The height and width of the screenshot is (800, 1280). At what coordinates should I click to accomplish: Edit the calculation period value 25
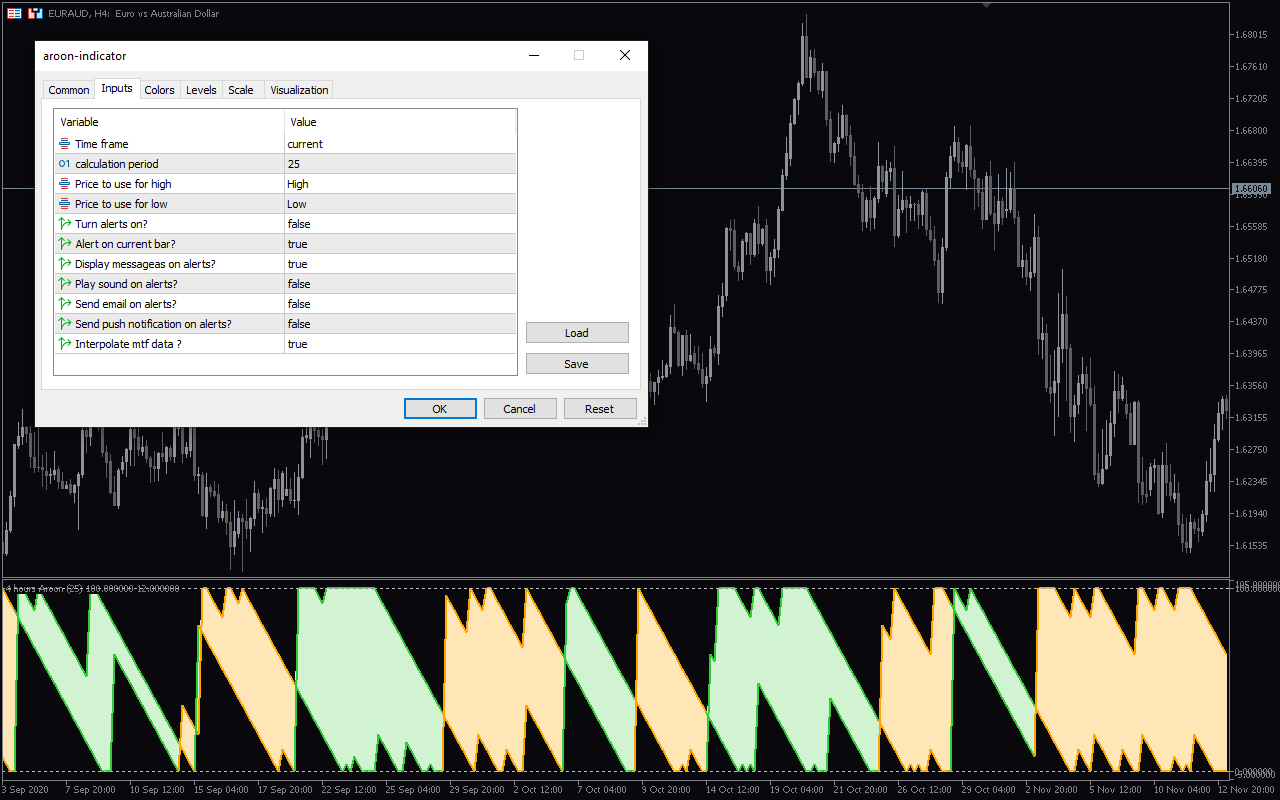pyautogui.click(x=400, y=164)
